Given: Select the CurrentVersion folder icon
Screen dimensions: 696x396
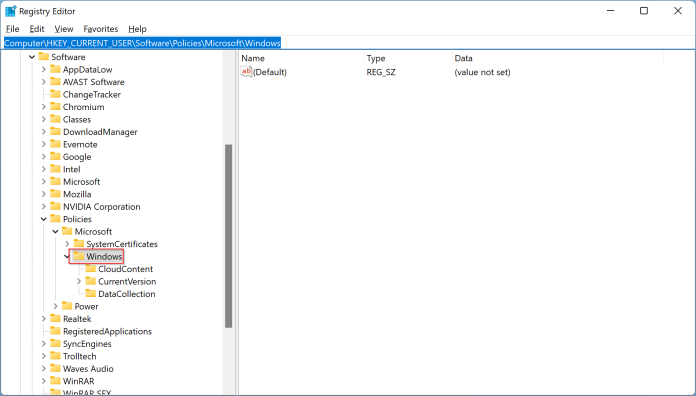Looking at the screenshot, I should (x=91, y=281).
